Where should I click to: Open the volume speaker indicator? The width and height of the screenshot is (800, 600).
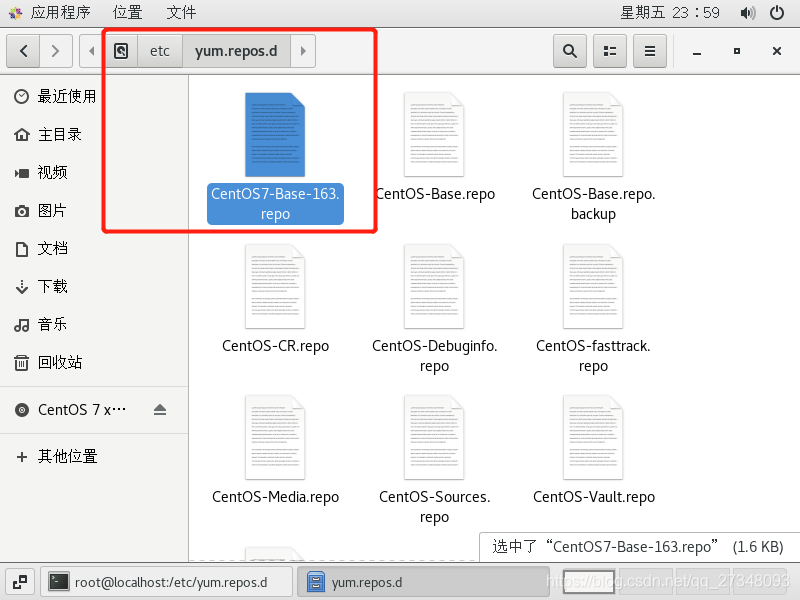(747, 12)
